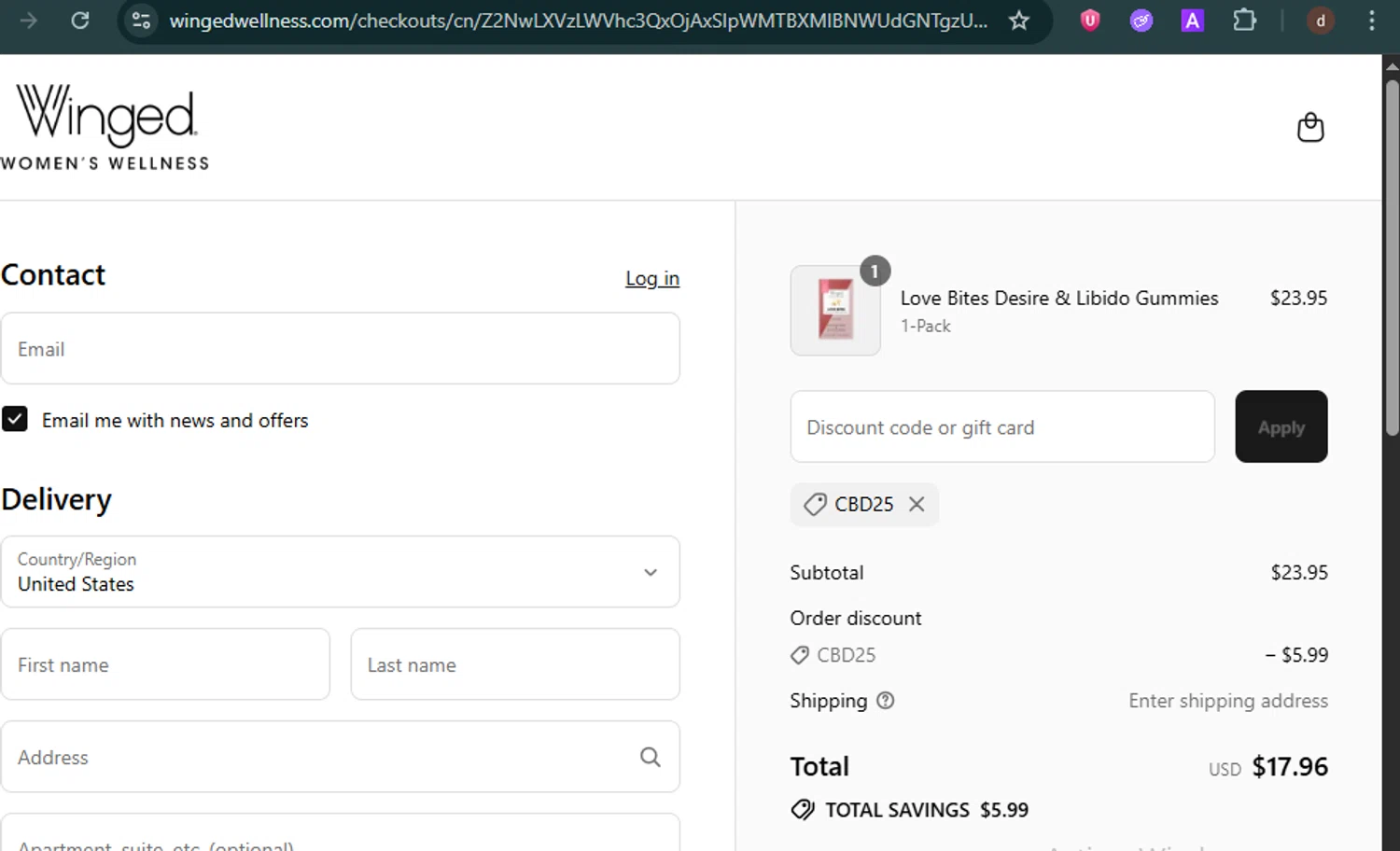Image resolution: width=1400 pixels, height=851 pixels.
Task: Bookmark this page with the star icon
Action: [x=1019, y=20]
